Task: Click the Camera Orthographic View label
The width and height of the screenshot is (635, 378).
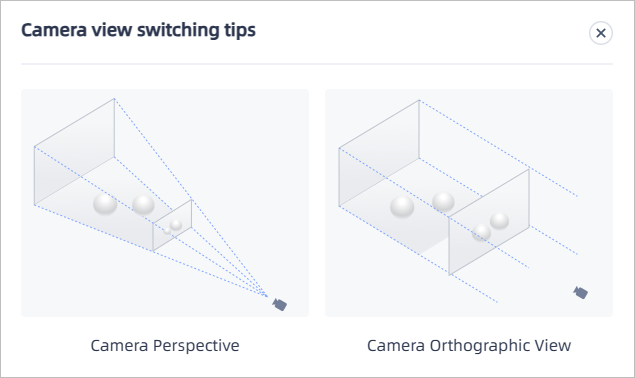Action: pyautogui.click(x=469, y=346)
